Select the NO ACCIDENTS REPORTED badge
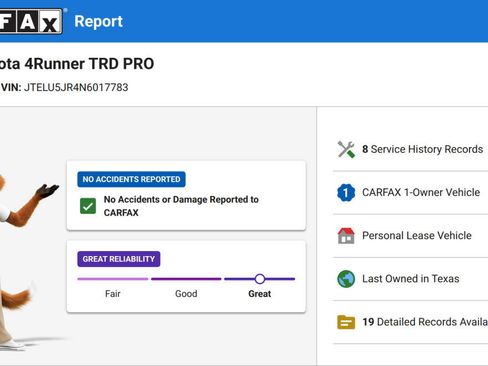This screenshot has width=488, height=366. 131,179
